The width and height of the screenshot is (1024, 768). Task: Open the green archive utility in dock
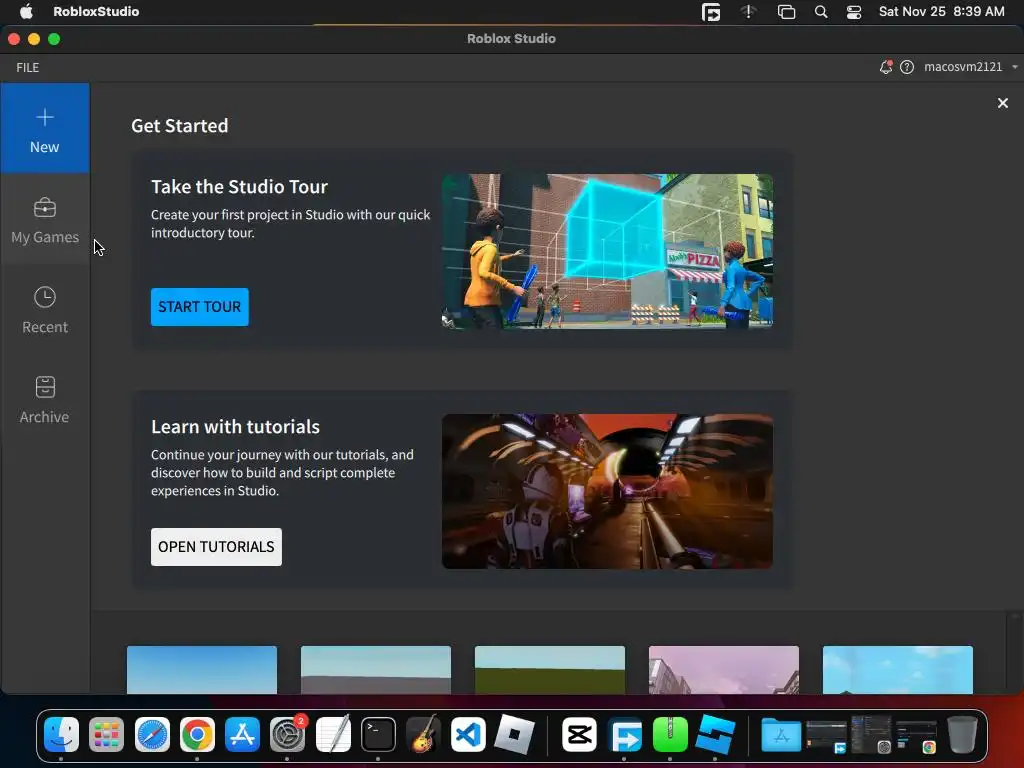tap(670, 735)
